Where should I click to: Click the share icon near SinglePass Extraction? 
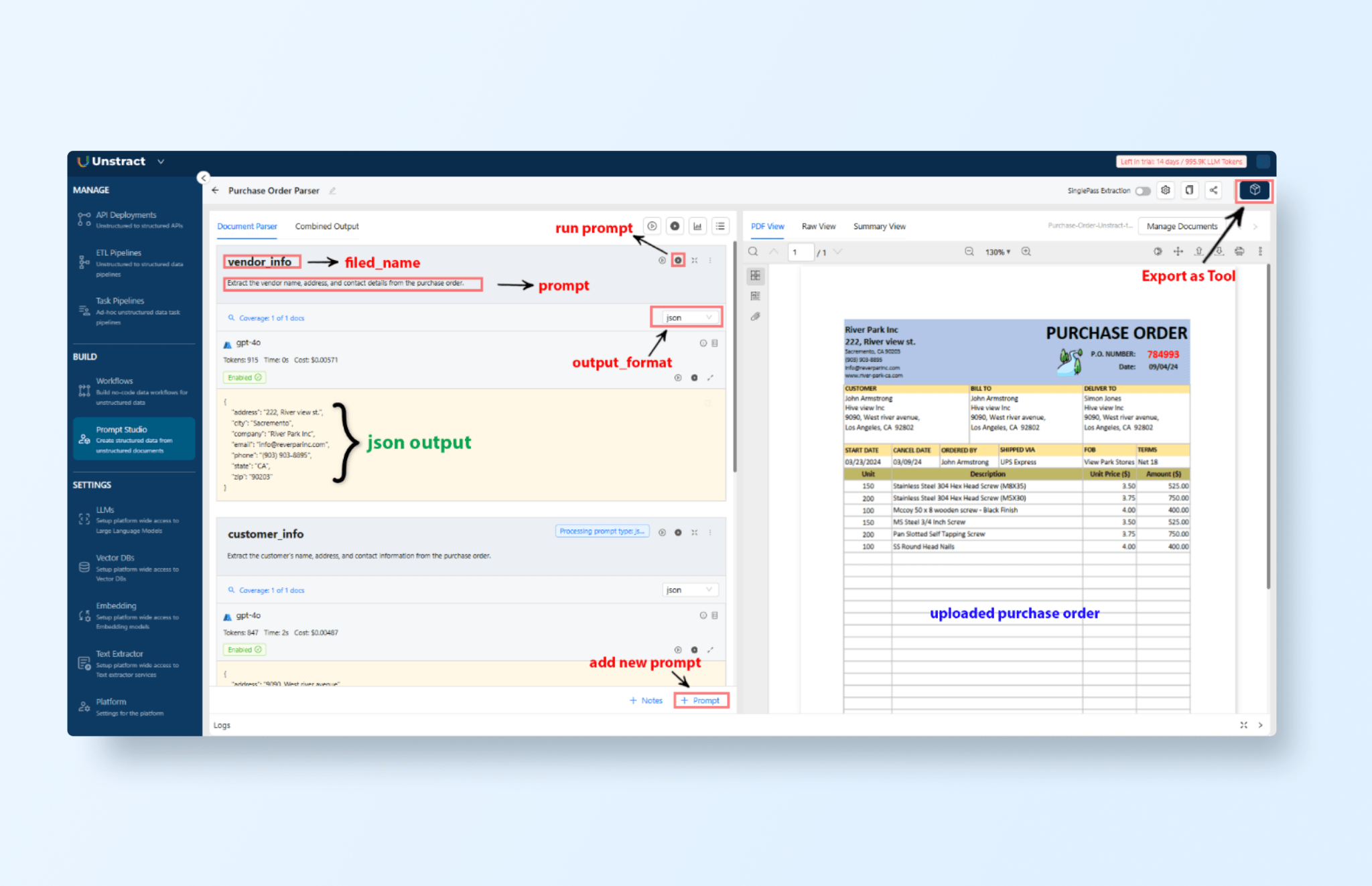coord(1213,190)
